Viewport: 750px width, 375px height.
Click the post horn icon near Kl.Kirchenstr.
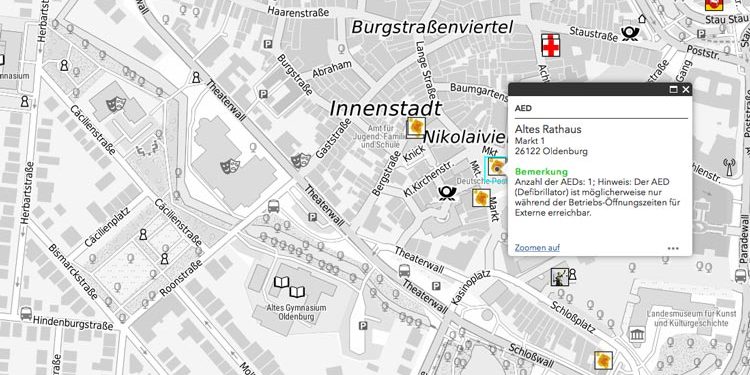pyautogui.click(x=447, y=193)
